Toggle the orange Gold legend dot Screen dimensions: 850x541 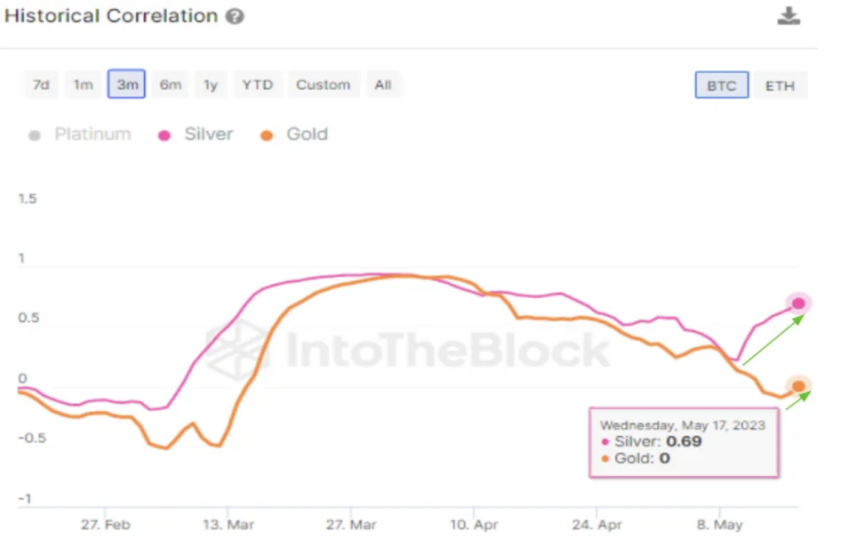266,135
